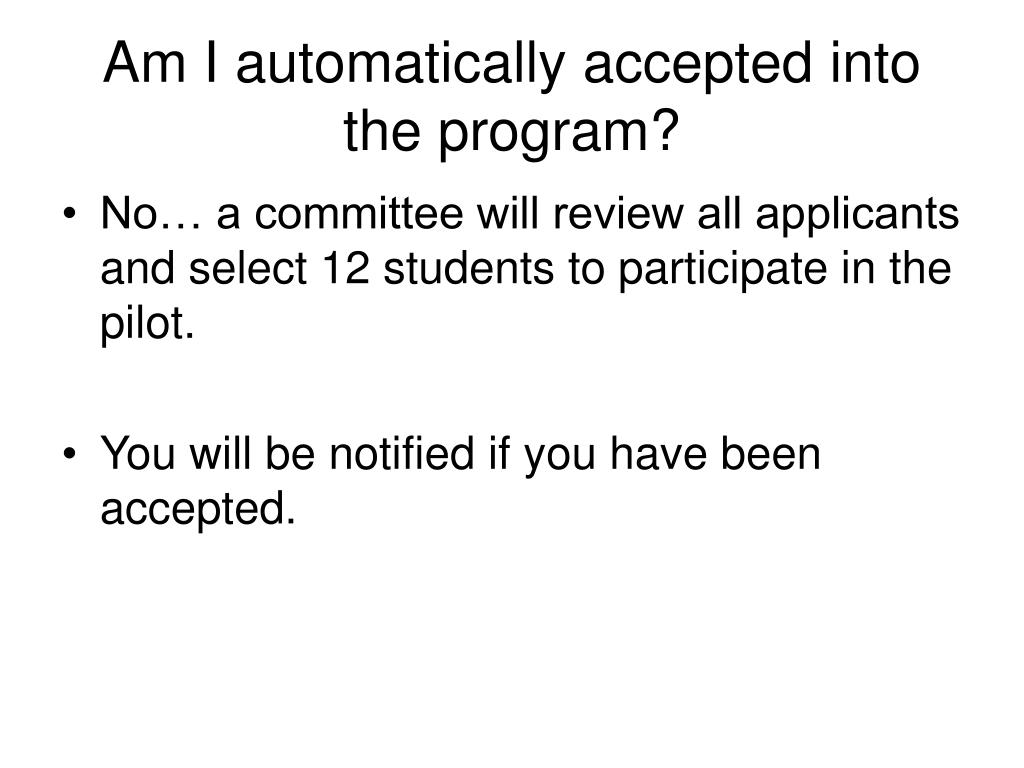The height and width of the screenshot is (768, 1024).
Task: Click the number '12' in the text
Action: (x=346, y=268)
